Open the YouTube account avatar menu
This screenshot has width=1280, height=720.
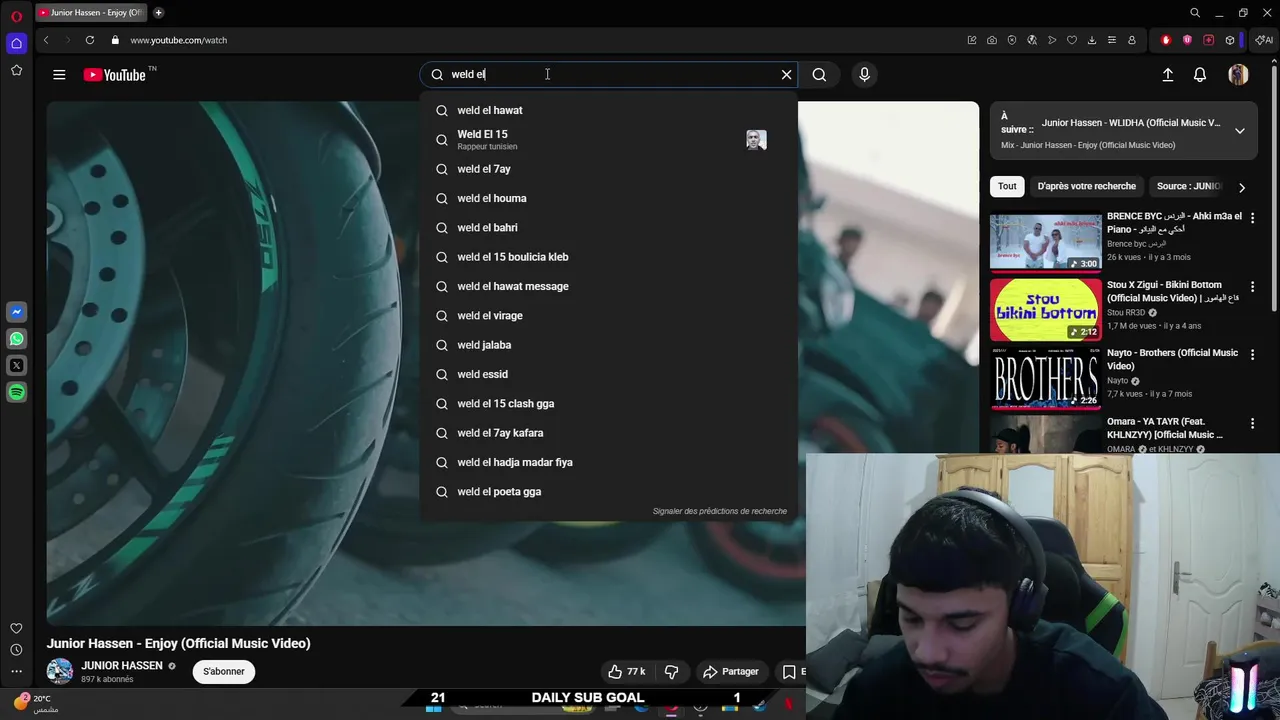(x=1238, y=74)
